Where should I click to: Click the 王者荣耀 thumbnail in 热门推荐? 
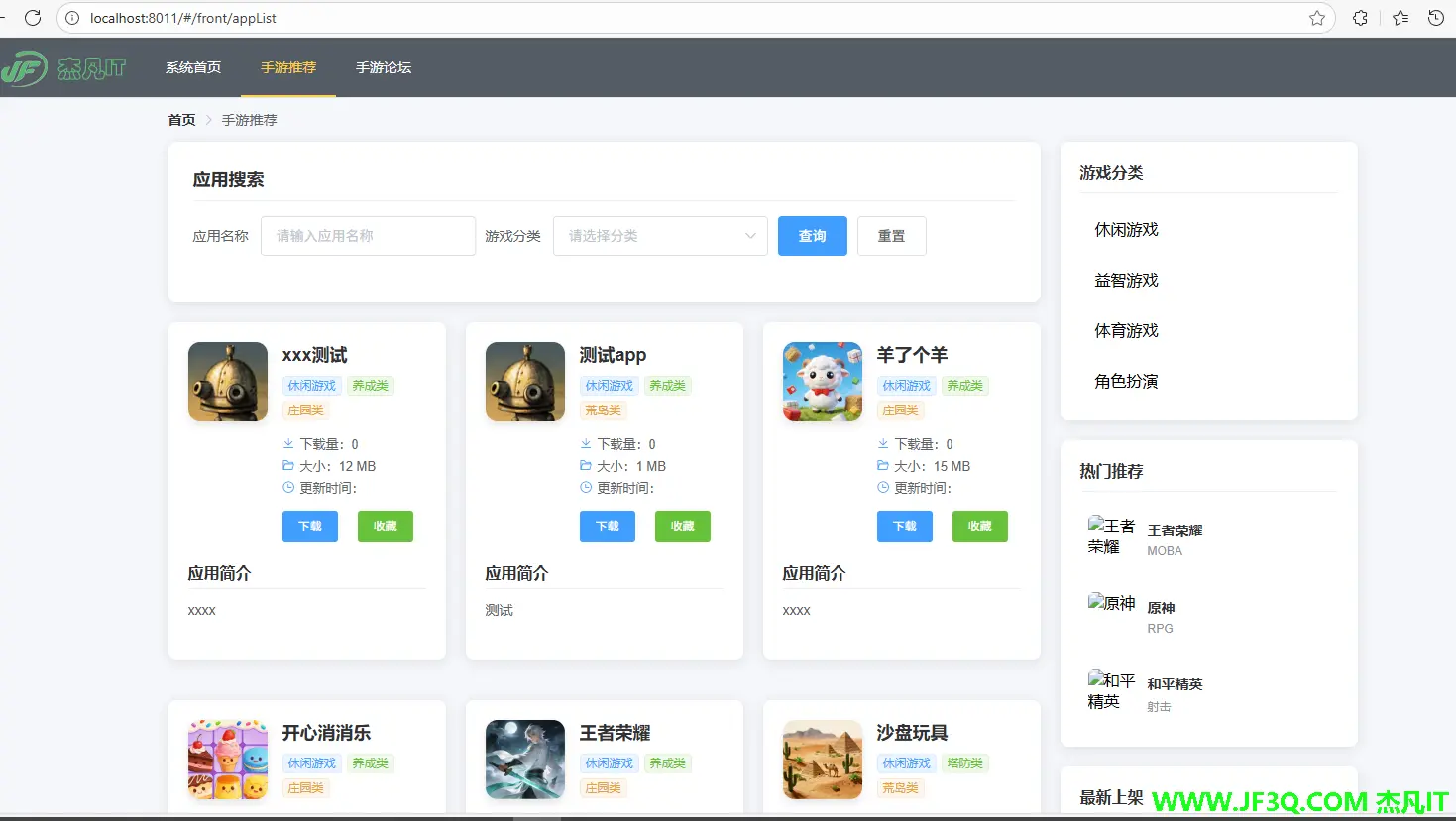[1111, 537]
